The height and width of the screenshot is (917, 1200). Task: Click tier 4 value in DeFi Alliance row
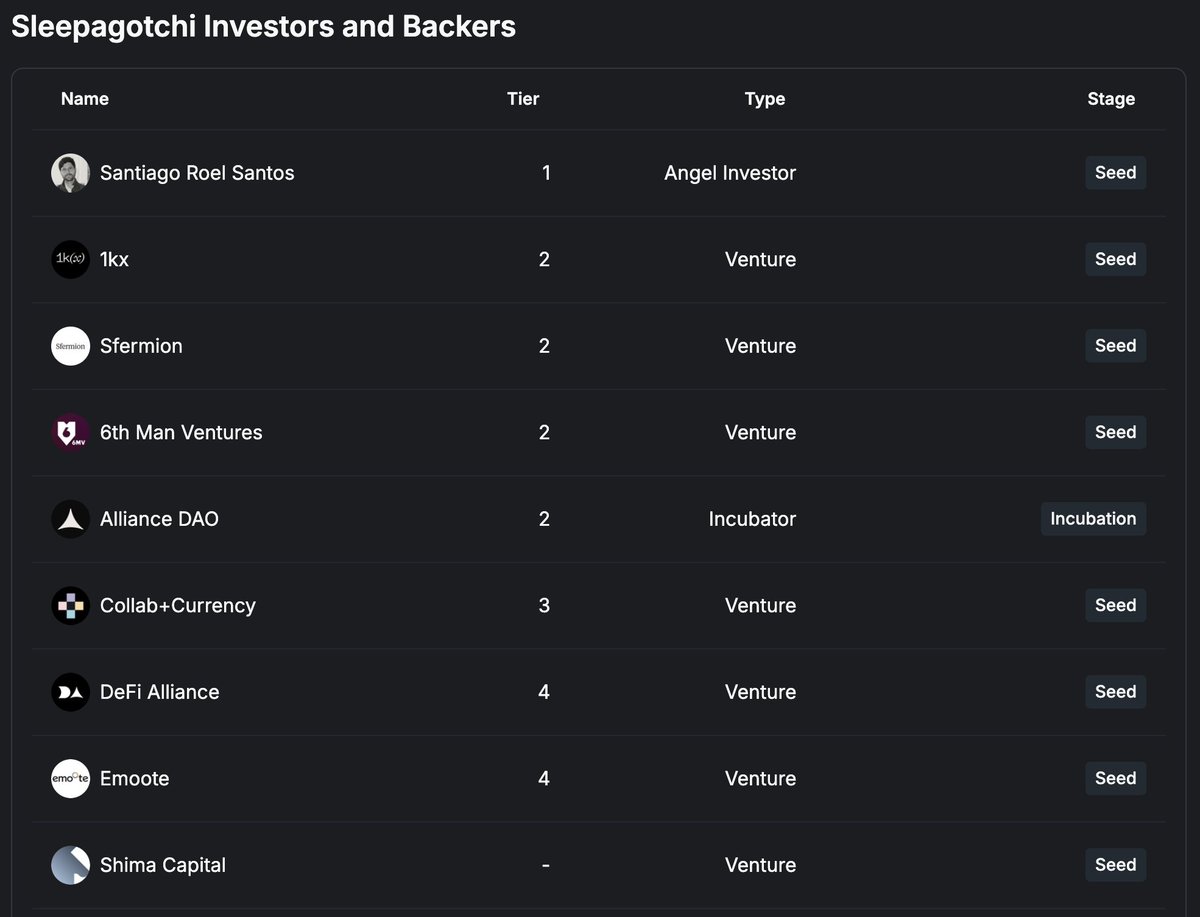[545, 692]
